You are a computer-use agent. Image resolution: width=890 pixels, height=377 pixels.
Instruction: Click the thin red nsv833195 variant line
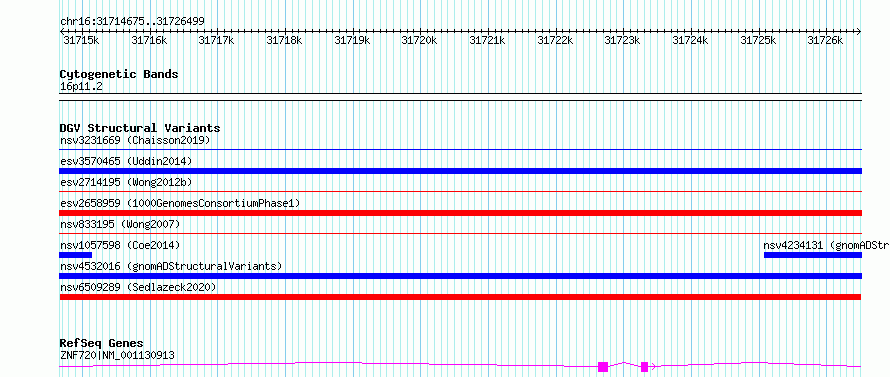(x=461, y=233)
